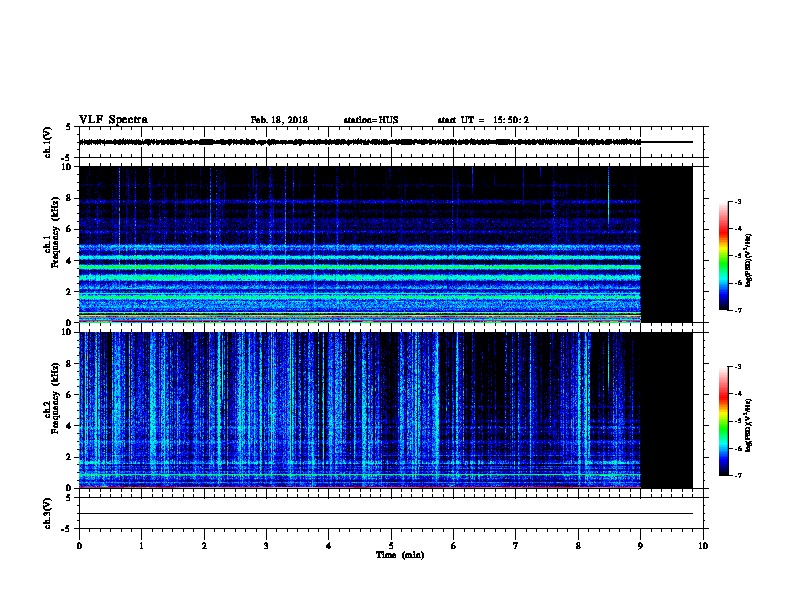Viewport: 792px width, 612px height.
Task: Click the time axis tick "7"
Action: point(516,545)
